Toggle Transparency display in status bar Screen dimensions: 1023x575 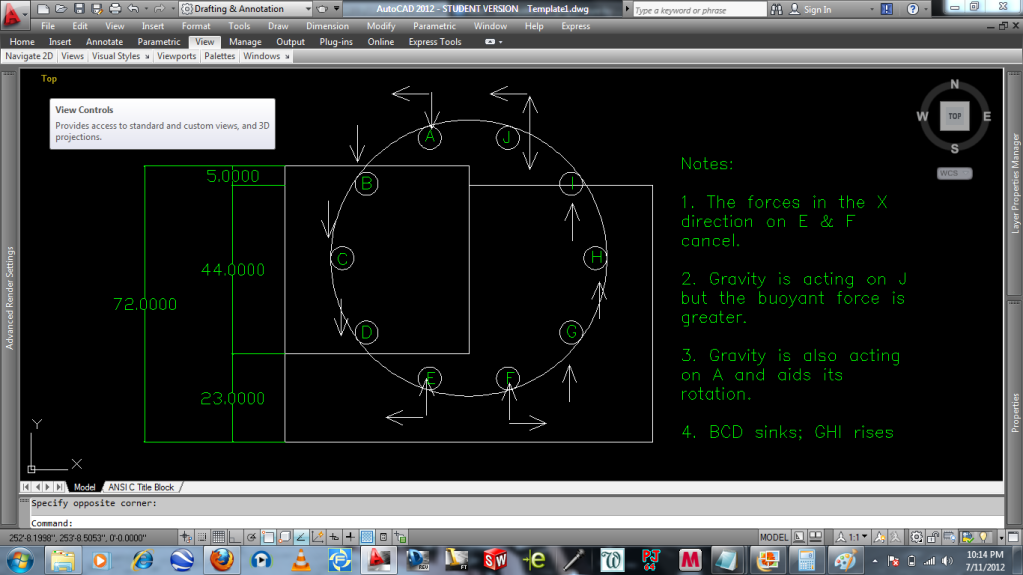click(367, 537)
